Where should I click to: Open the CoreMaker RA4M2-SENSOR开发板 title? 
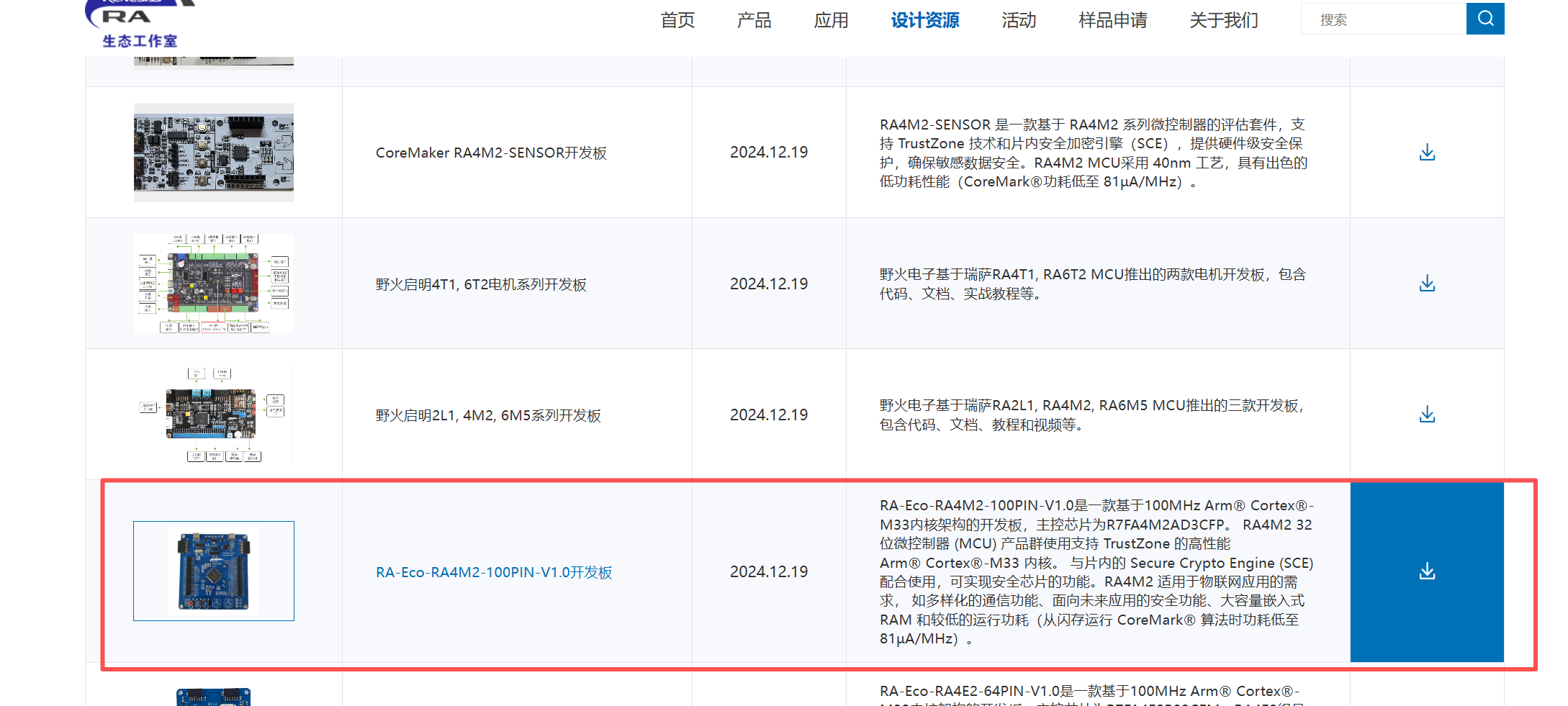(491, 153)
